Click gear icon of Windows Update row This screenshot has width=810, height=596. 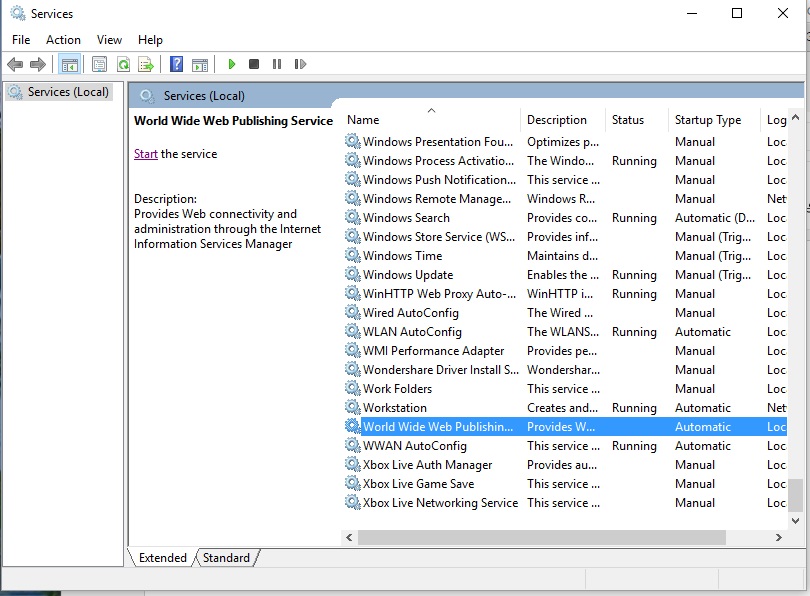click(x=352, y=274)
